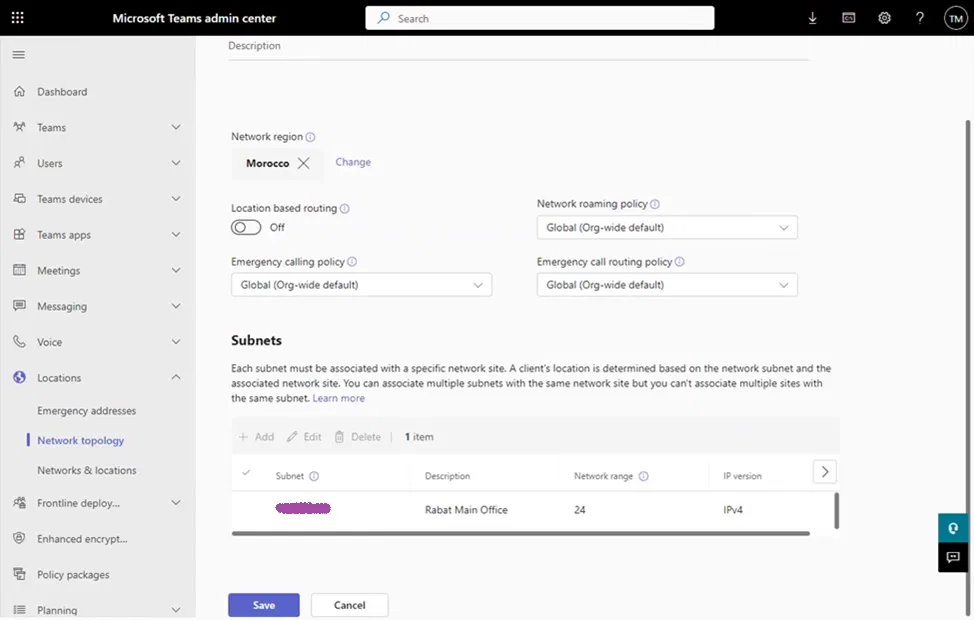974x620 pixels.
Task: Click the Save button
Action: 264,605
